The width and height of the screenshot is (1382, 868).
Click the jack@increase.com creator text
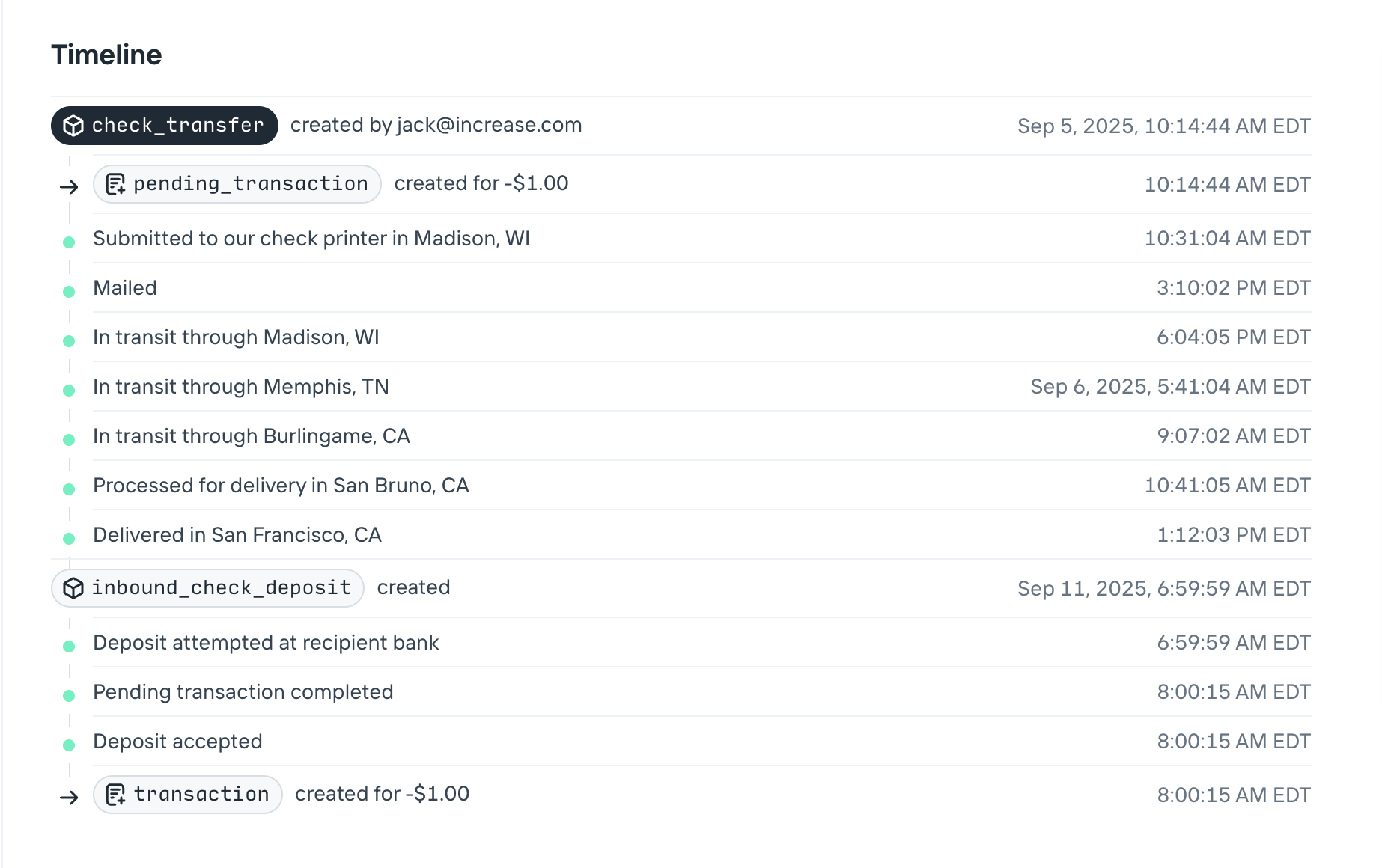point(489,125)
